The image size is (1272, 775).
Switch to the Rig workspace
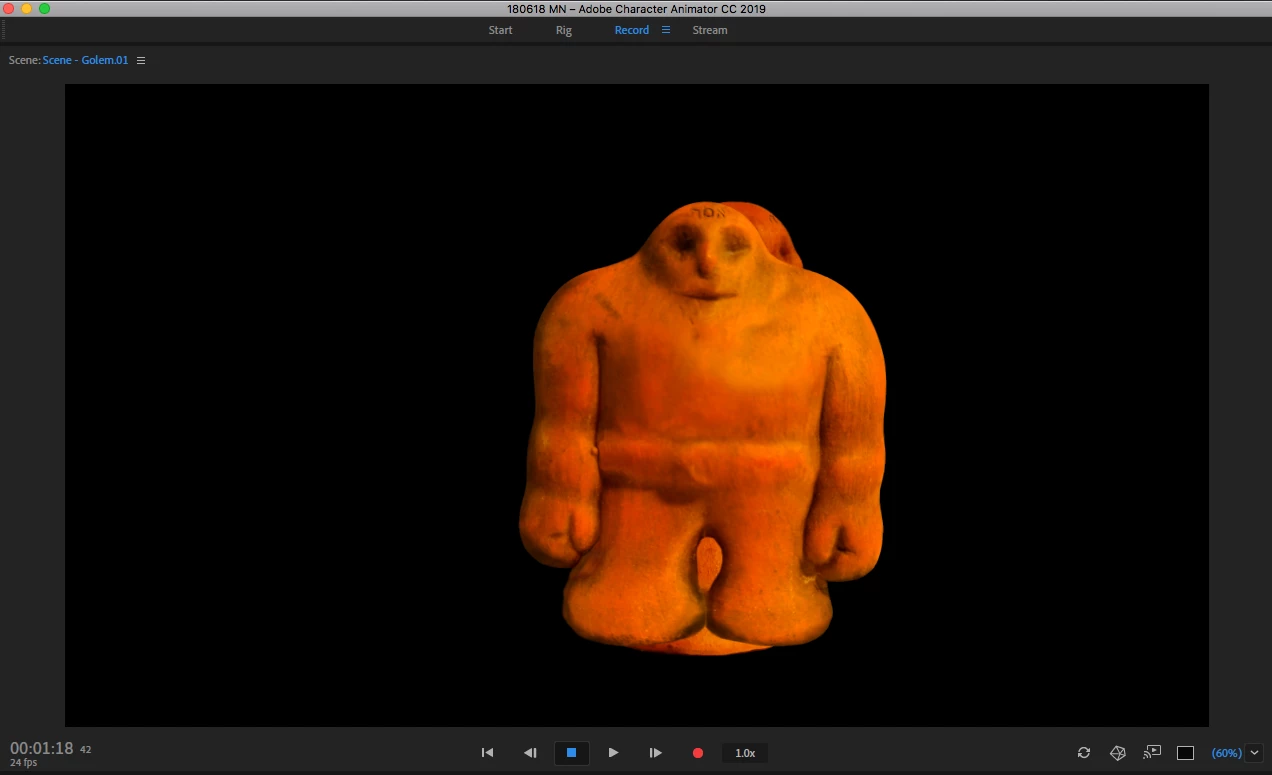pyautogui.click(x=564, y=30)
